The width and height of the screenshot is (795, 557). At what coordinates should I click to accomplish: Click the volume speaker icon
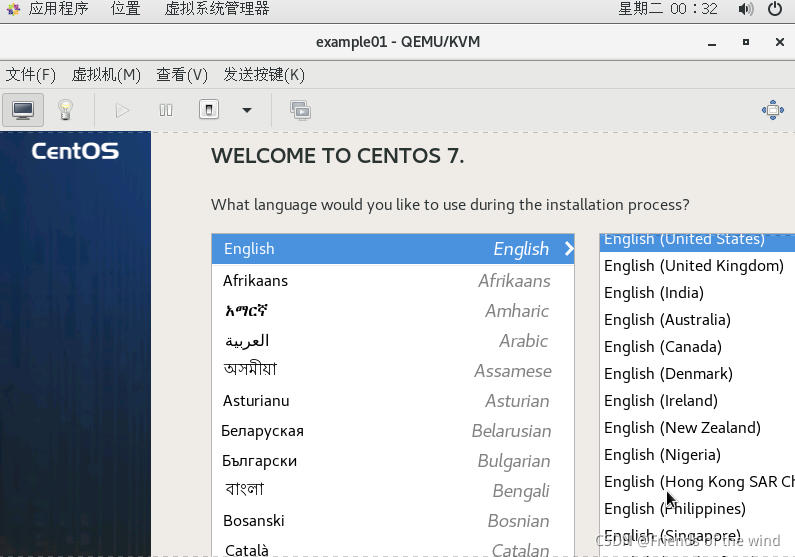click(x=746, y=9)
